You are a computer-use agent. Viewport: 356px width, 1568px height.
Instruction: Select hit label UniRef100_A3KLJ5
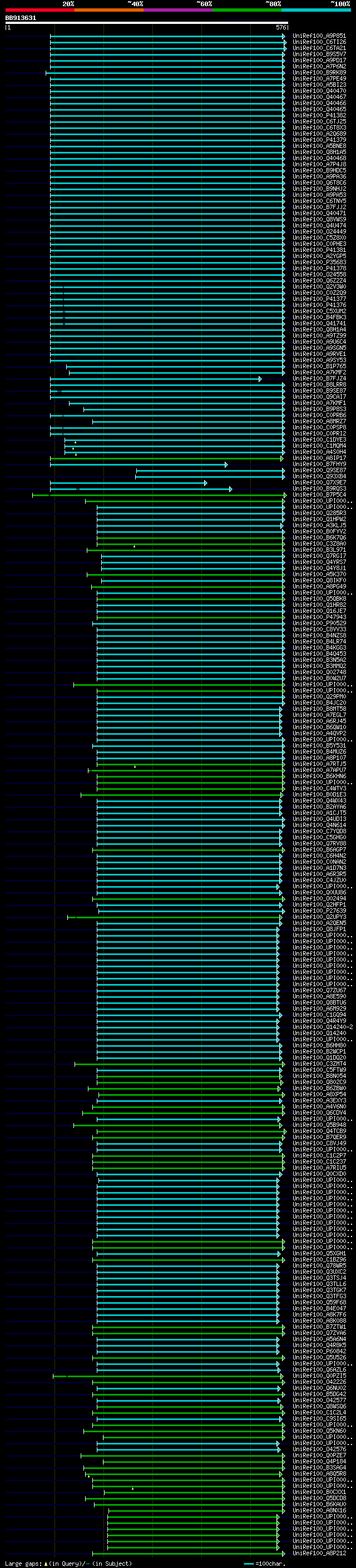pos(319,525)
